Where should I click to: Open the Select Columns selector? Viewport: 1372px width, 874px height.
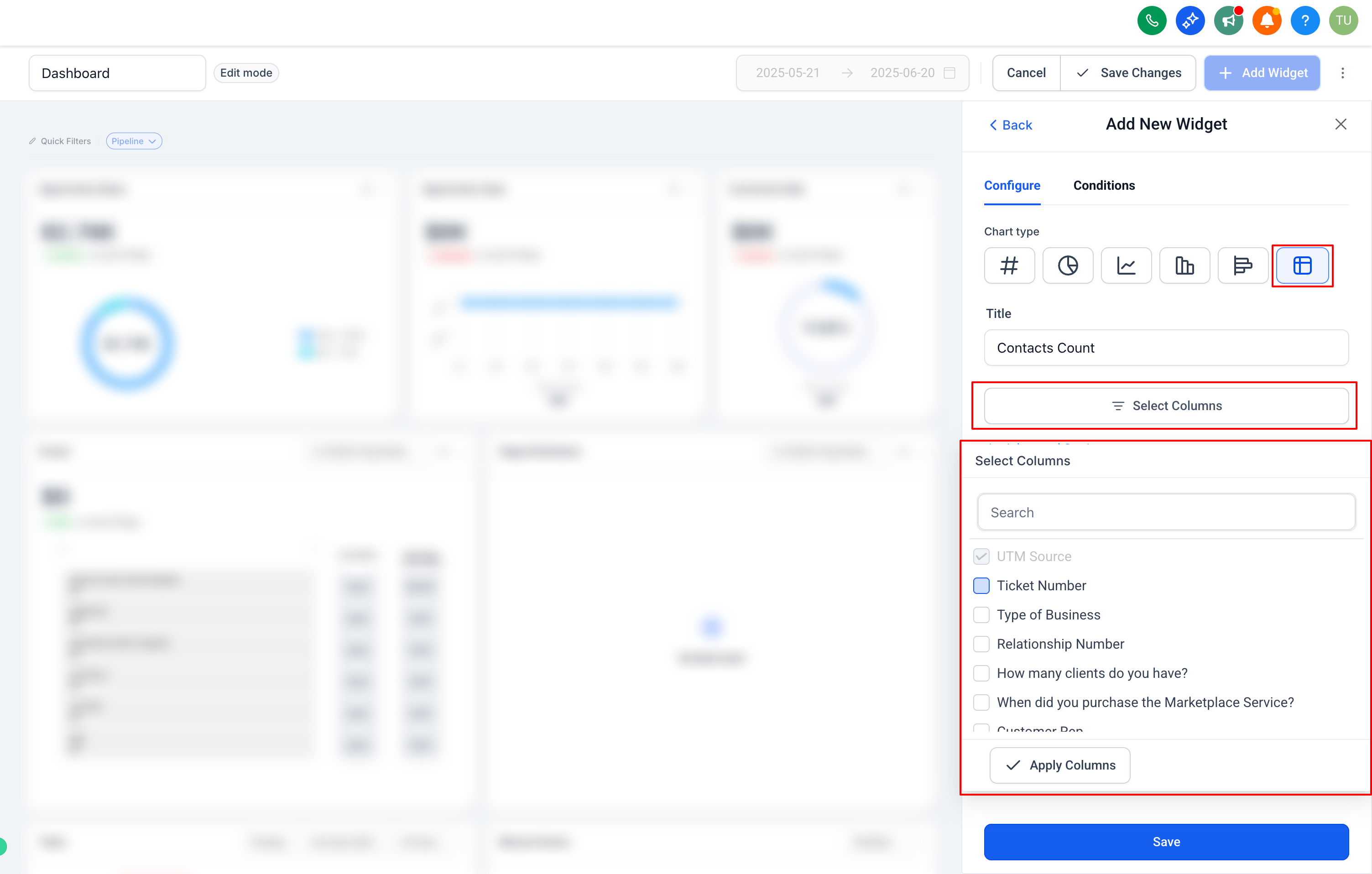1166,405
